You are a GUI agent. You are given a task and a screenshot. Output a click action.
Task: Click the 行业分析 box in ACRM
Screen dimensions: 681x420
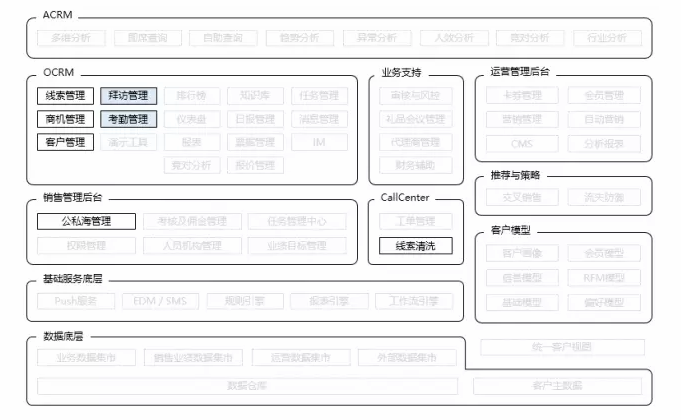click(607, 38)
